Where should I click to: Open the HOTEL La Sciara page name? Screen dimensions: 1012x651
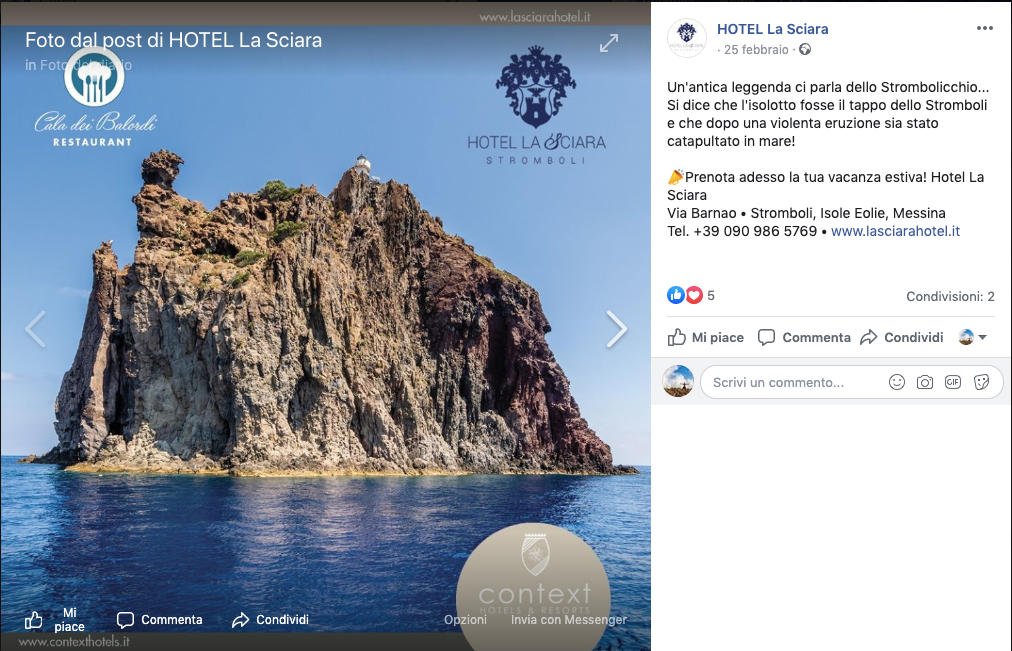point(773,29)
